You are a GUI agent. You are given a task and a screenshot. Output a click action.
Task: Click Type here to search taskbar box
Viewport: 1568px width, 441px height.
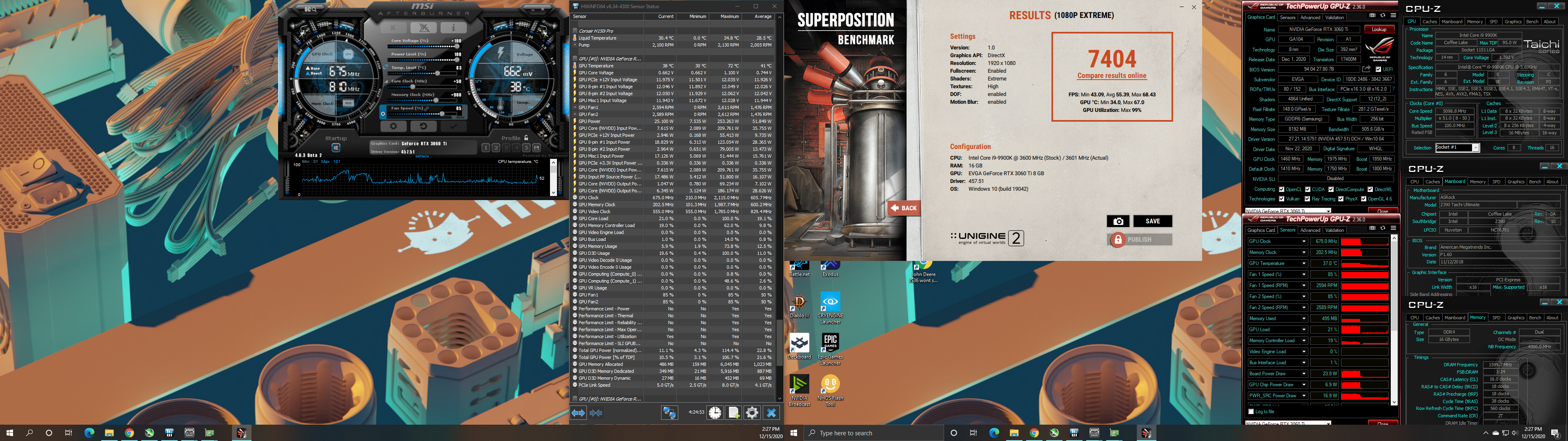874,433
